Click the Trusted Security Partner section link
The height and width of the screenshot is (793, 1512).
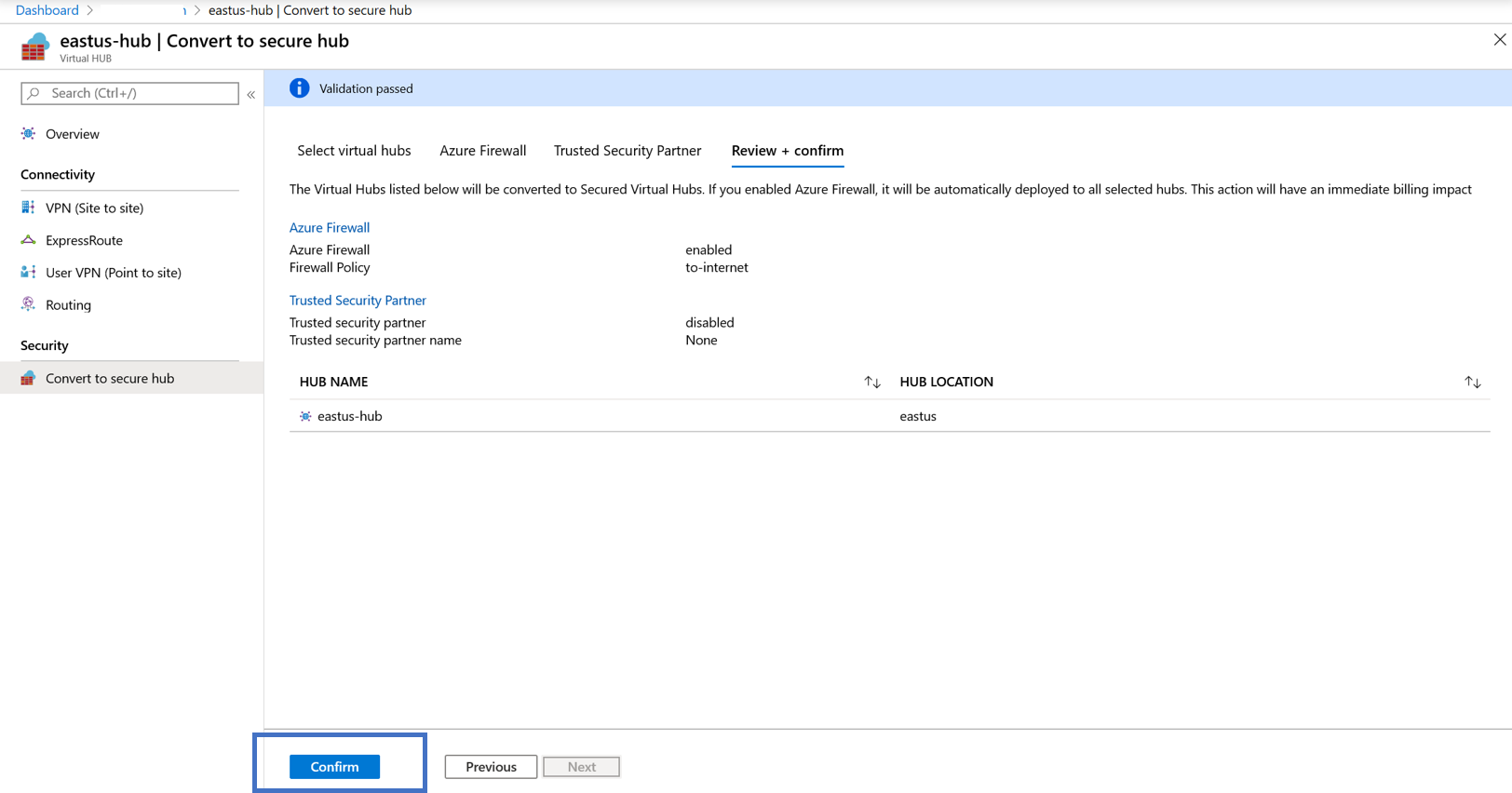[358, 300]
